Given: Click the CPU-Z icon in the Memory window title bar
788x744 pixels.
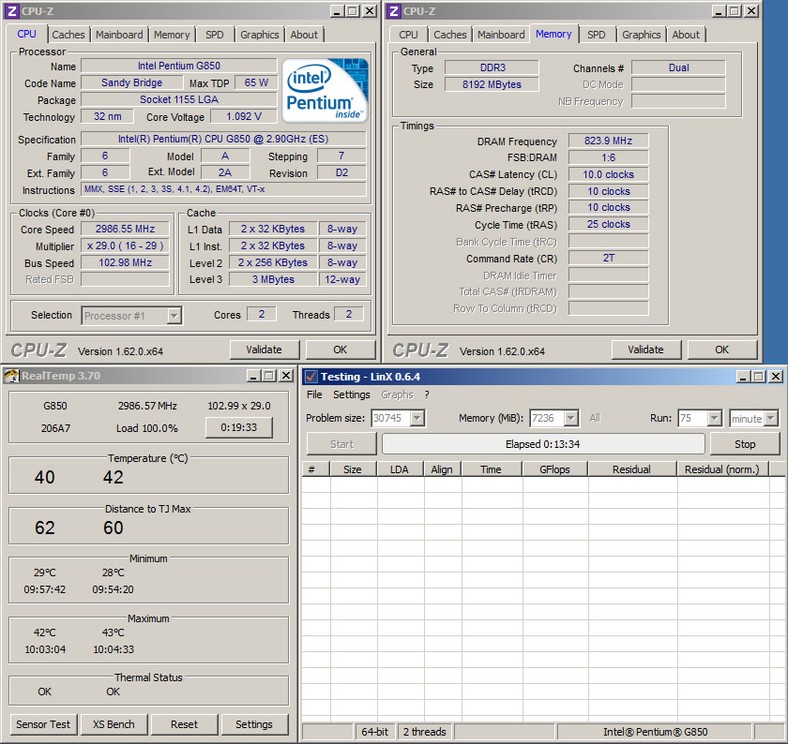Looking at the screenshot, I should 393,11.
